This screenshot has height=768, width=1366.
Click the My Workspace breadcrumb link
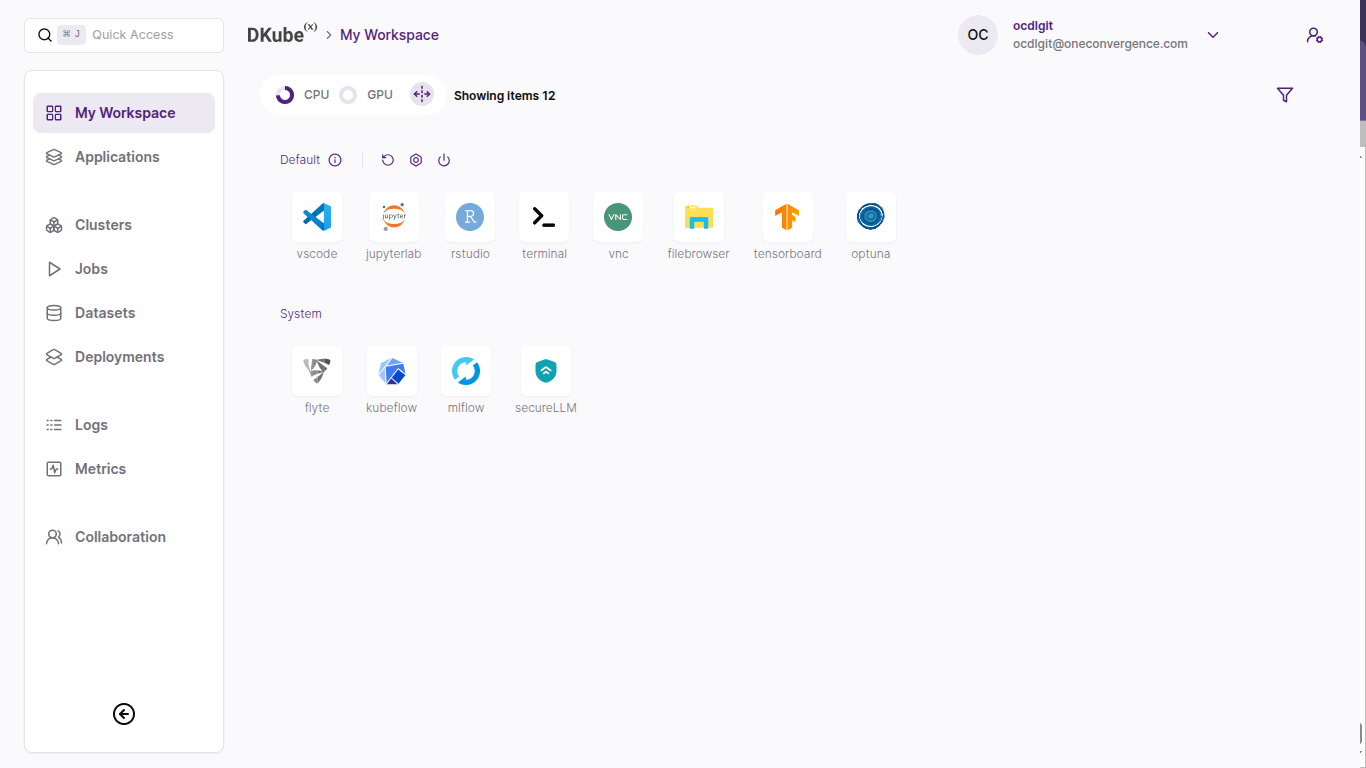click(x=389, y=35)
